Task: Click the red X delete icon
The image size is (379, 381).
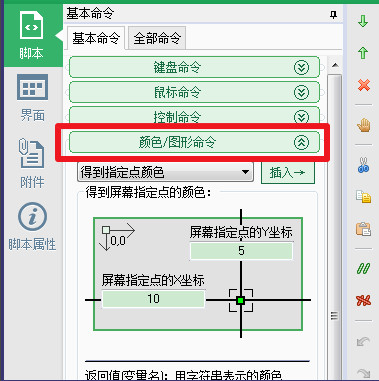Action: (x=363, y=85)
